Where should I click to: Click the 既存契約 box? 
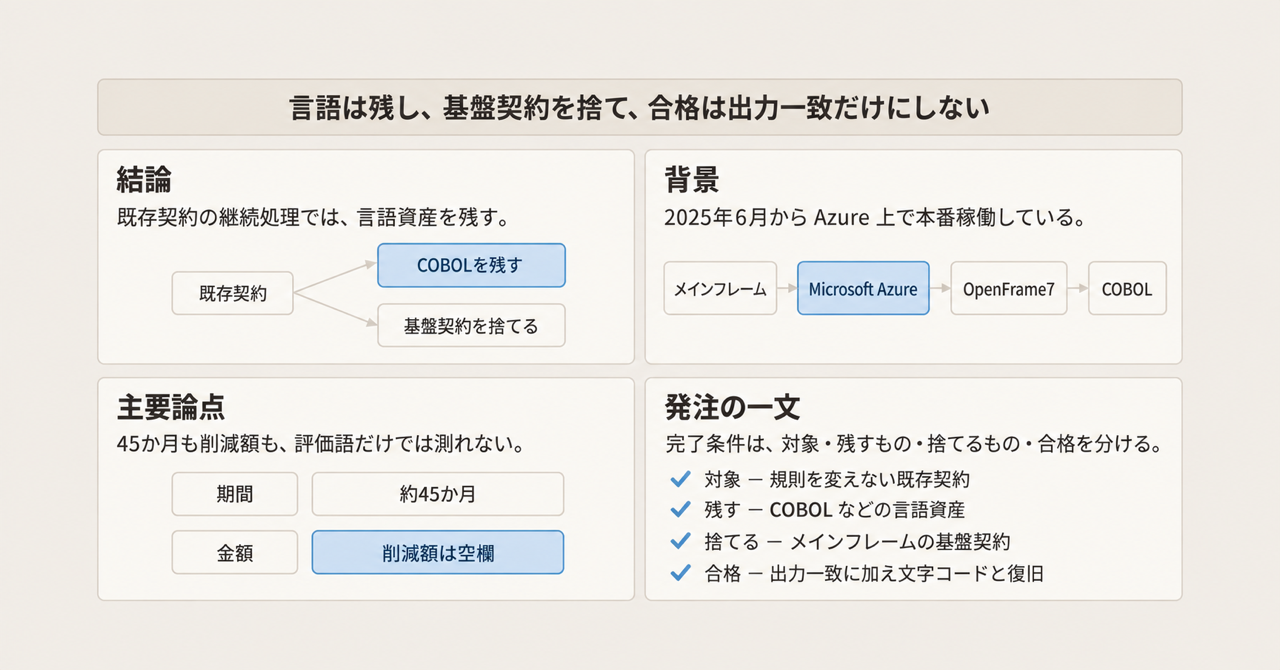click(233, 294)
